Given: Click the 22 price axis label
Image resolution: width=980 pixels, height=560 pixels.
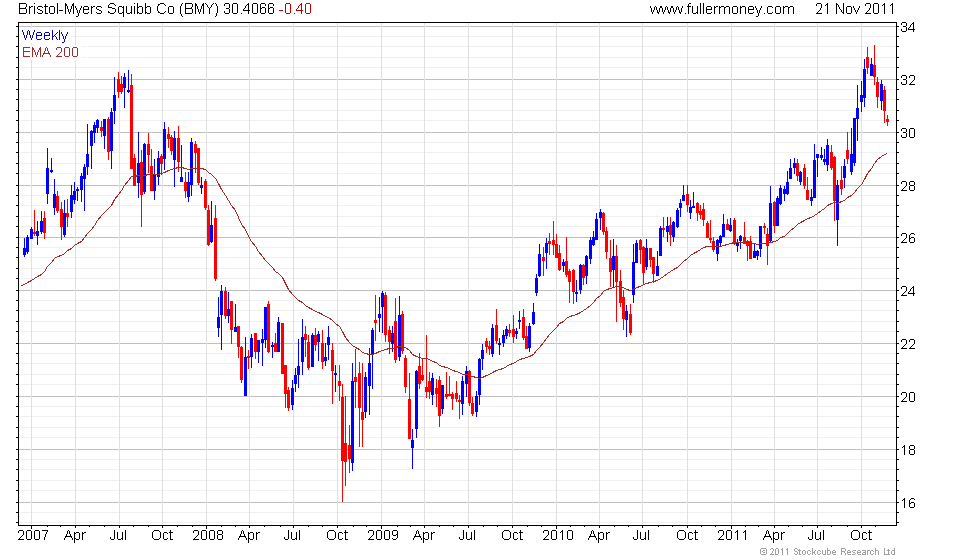Looking at the screenshot, I should (x=908, y=344).
